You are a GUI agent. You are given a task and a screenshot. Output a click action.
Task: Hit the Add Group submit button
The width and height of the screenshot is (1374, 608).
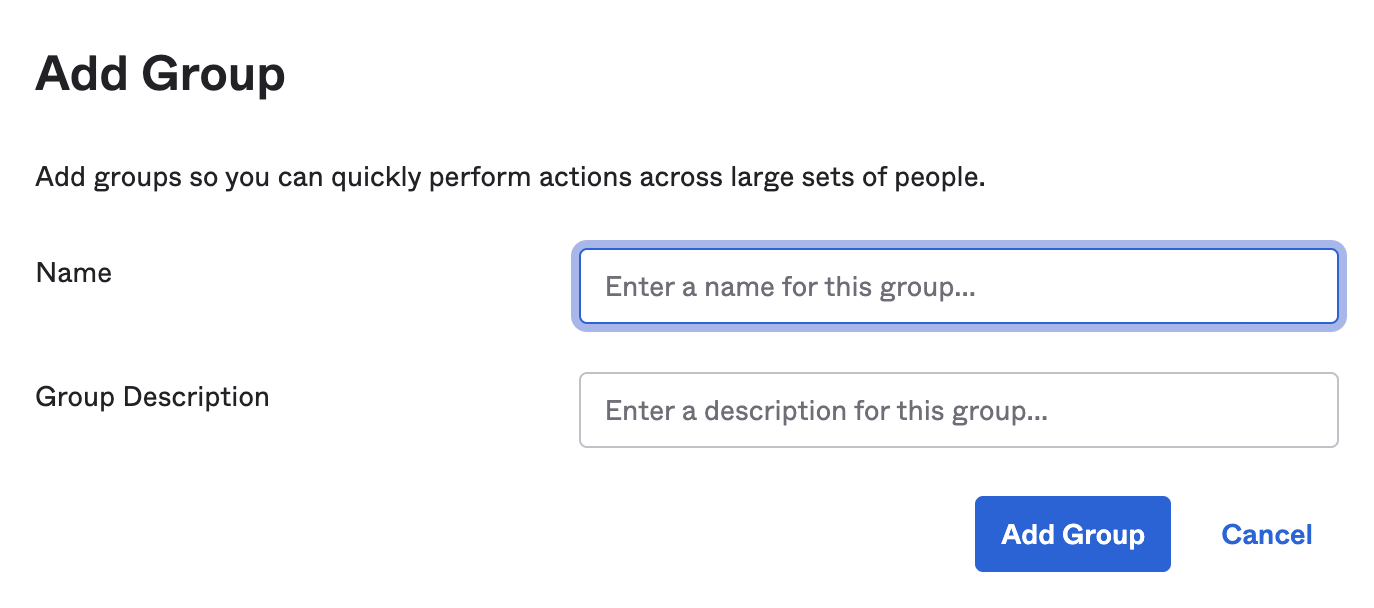pos(1072,535)
